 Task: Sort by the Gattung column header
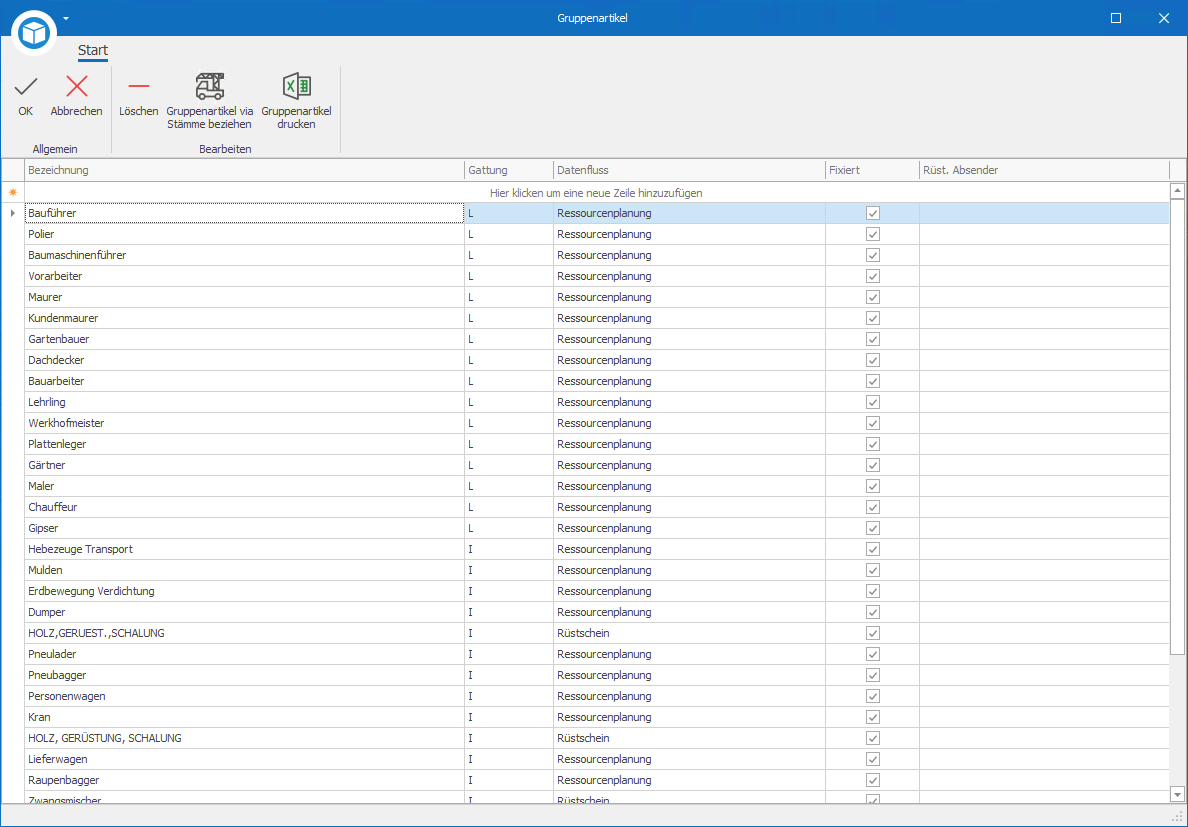click(509, 170)
